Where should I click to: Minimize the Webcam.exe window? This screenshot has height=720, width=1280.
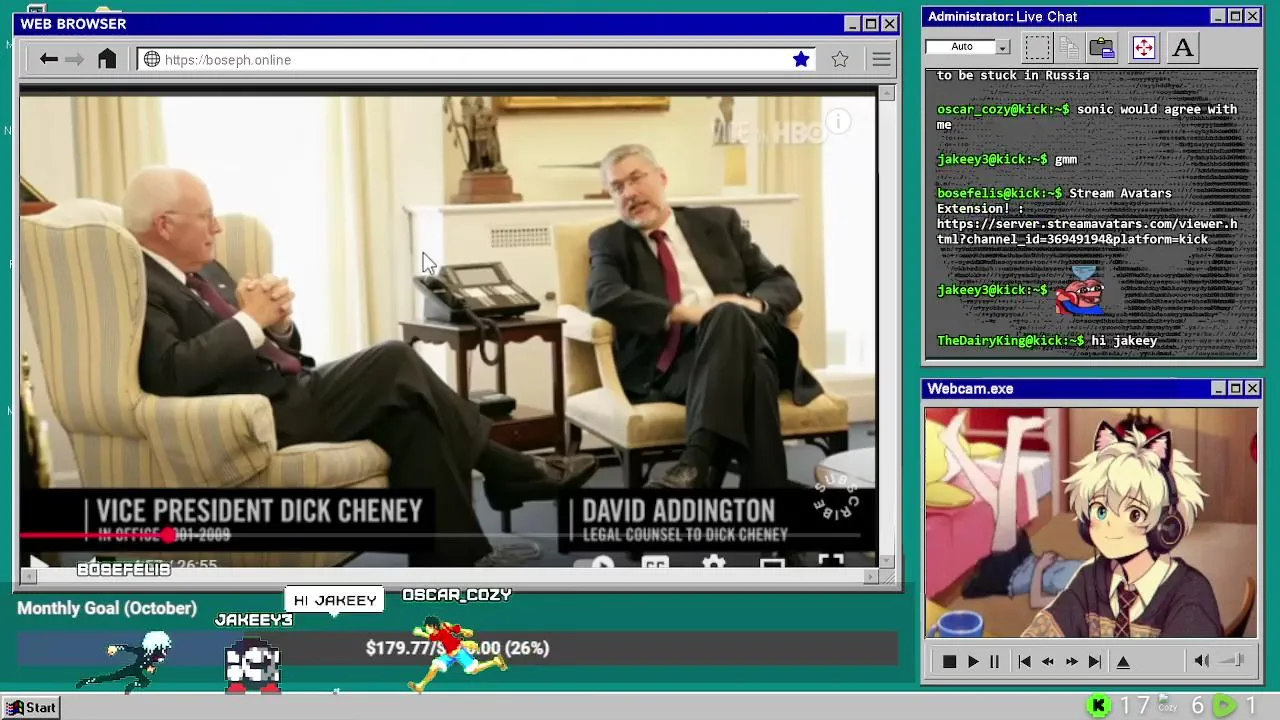pyautogui.click(x=1218, y=388)
